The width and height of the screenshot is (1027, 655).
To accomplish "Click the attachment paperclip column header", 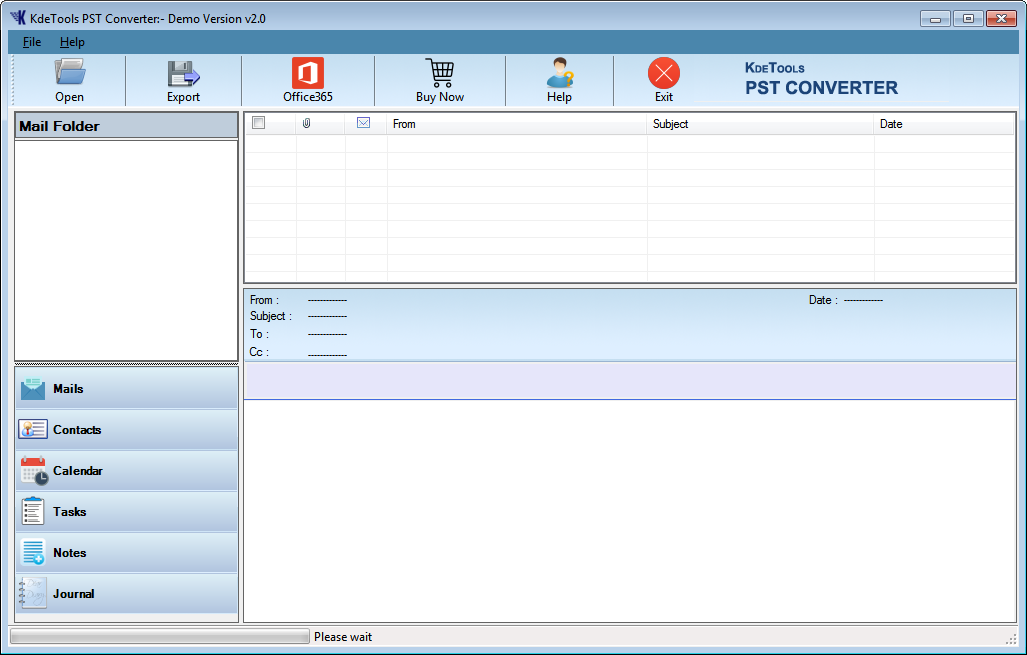I will 307,124.
